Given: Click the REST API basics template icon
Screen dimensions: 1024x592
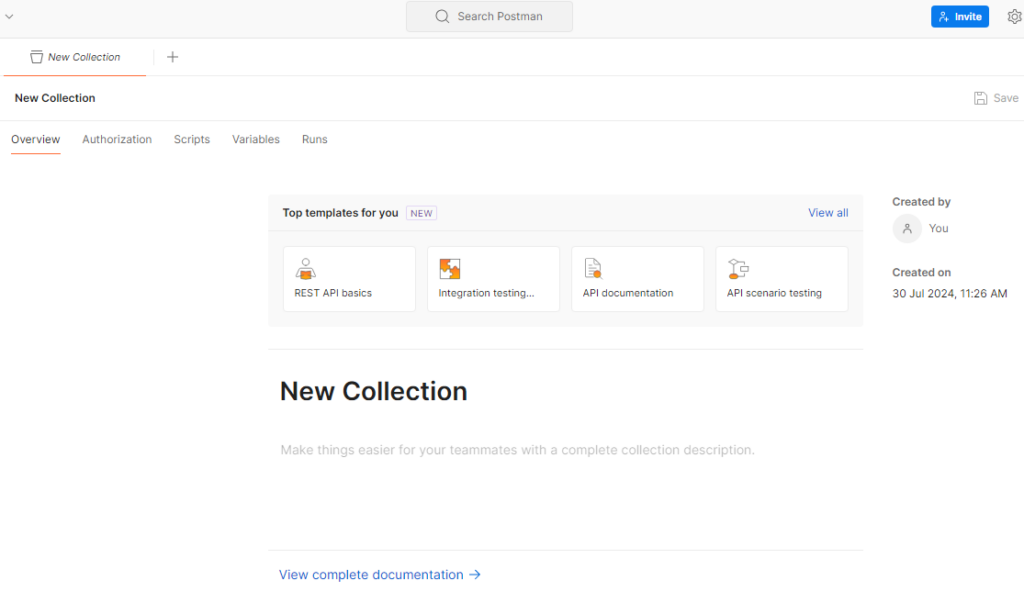Looking at the screenshot, I should [306, 268].
